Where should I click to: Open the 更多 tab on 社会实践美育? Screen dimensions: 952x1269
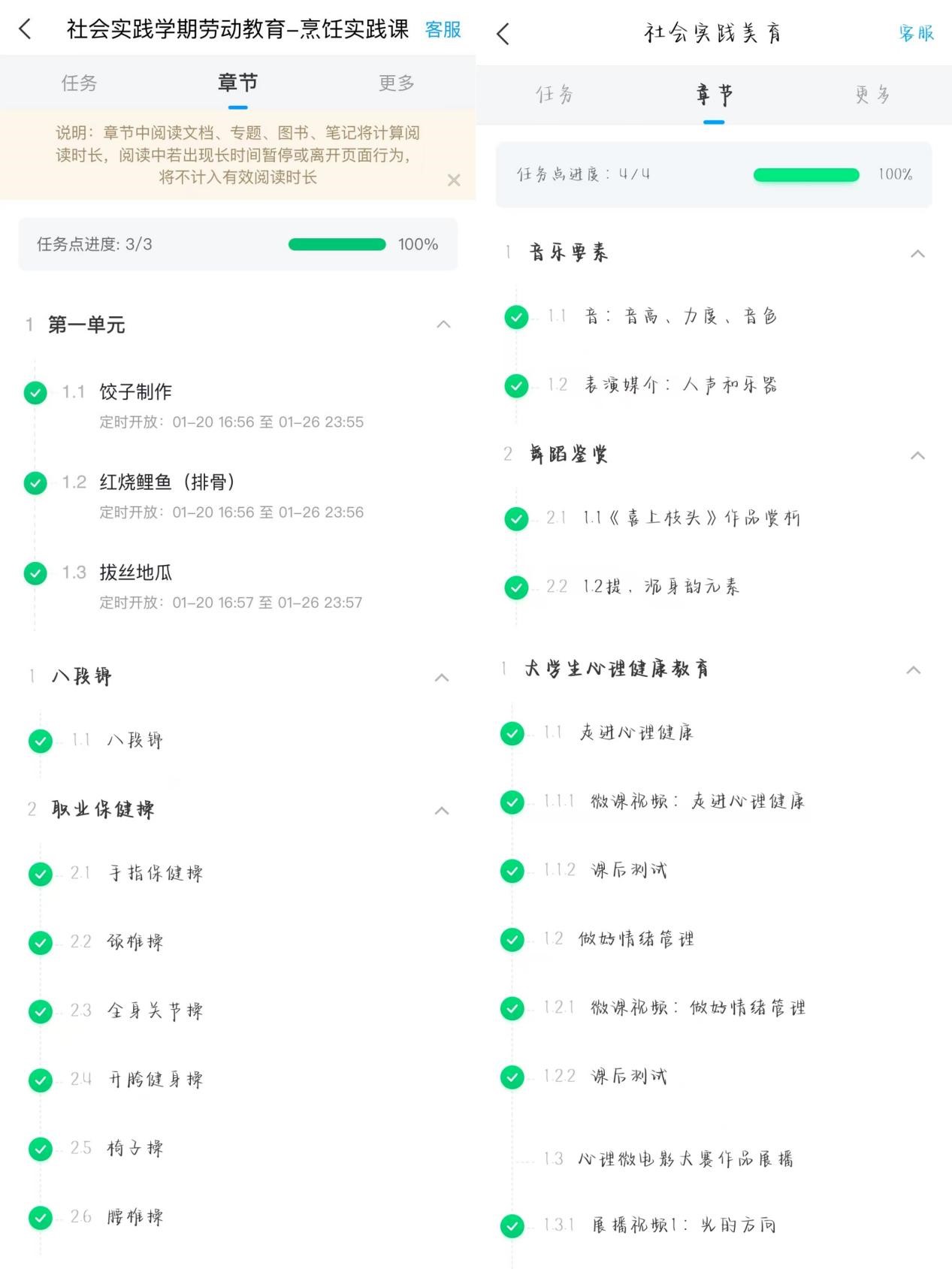click(872, 95)
